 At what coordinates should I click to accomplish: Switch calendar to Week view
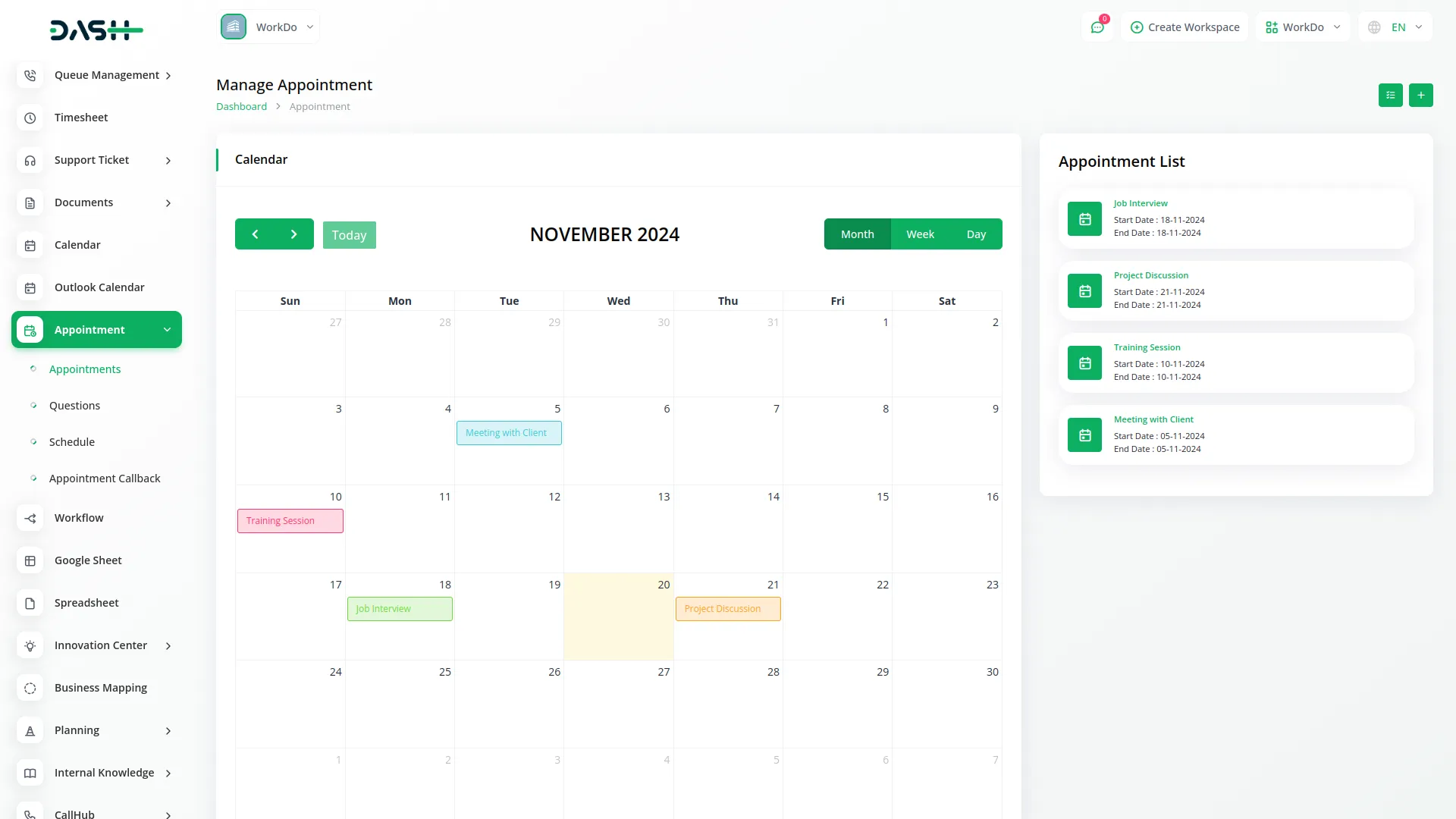(920, 234)
